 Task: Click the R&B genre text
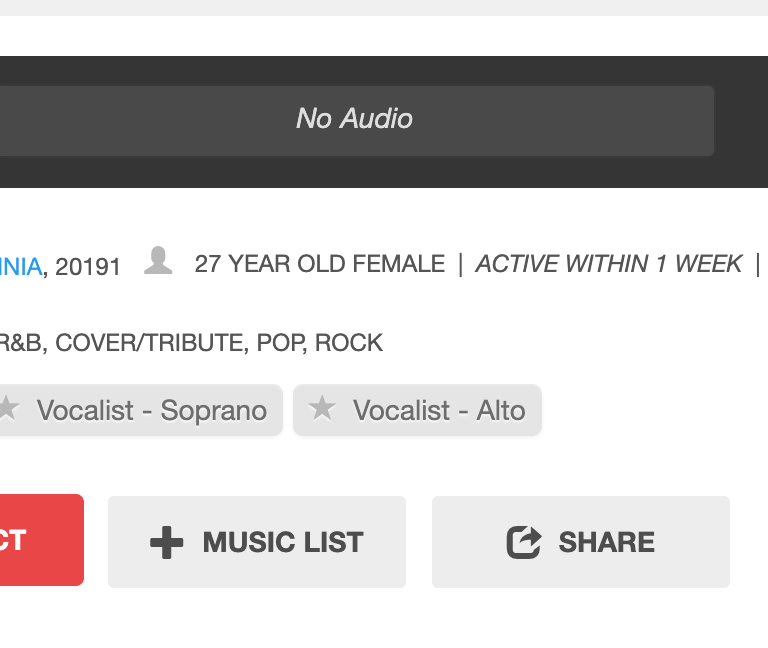(21, 343)
